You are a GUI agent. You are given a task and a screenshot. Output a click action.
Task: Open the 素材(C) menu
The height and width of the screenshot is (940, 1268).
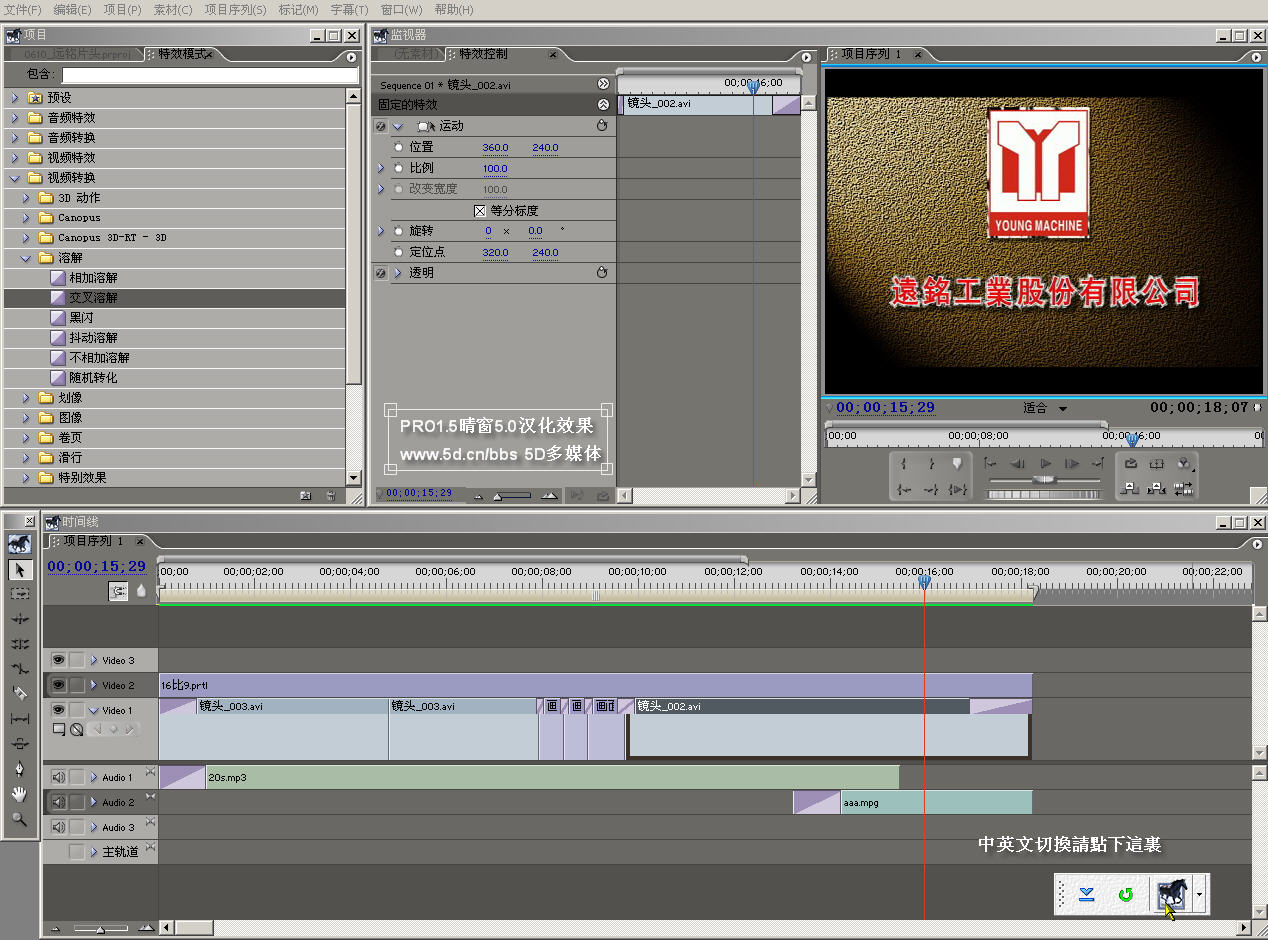pyautogui.click(x=173, y=9)
